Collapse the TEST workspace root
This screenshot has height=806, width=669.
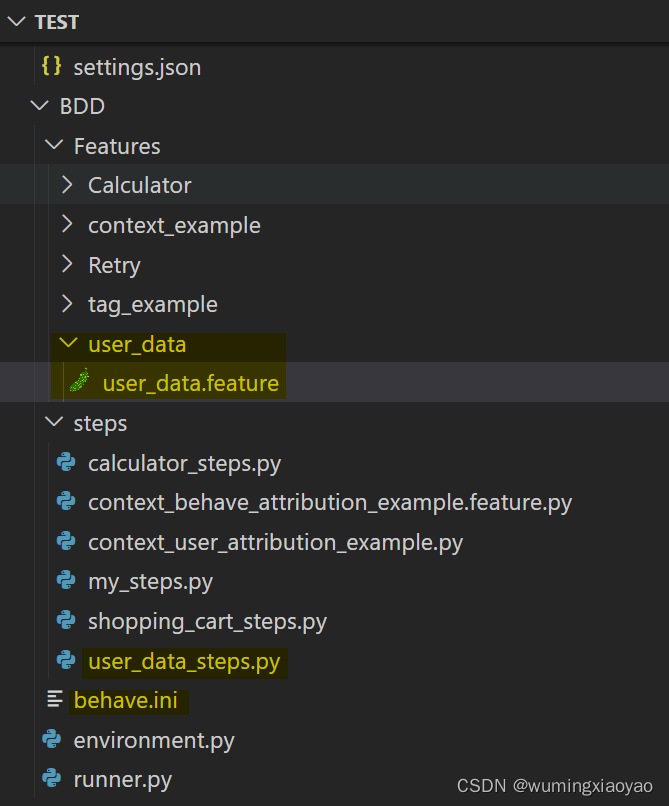tap(14, 21)
